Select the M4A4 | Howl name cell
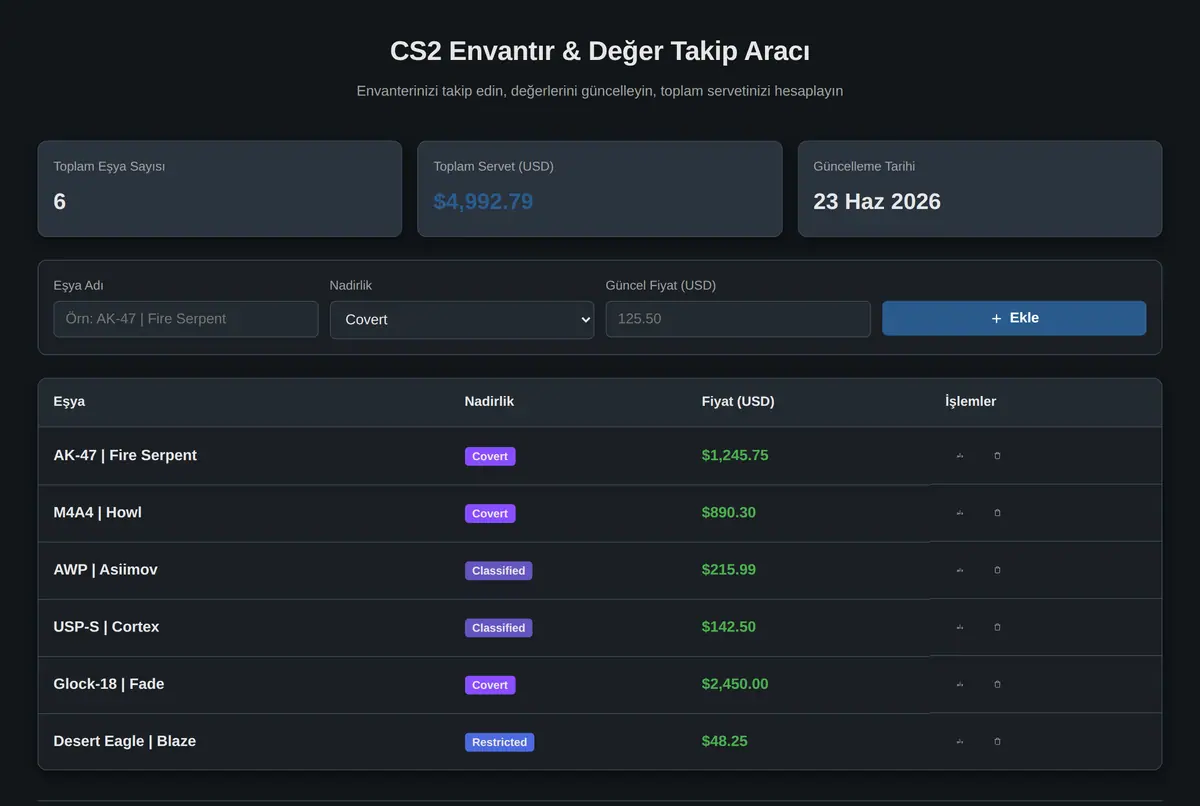1200x806 pixels. (98, 512)
